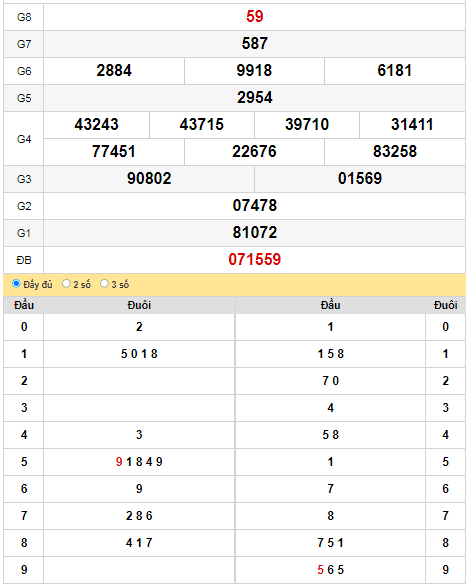Click the G7 result 587
Viewport: 470px width, 586px height.
click(254, 43)
